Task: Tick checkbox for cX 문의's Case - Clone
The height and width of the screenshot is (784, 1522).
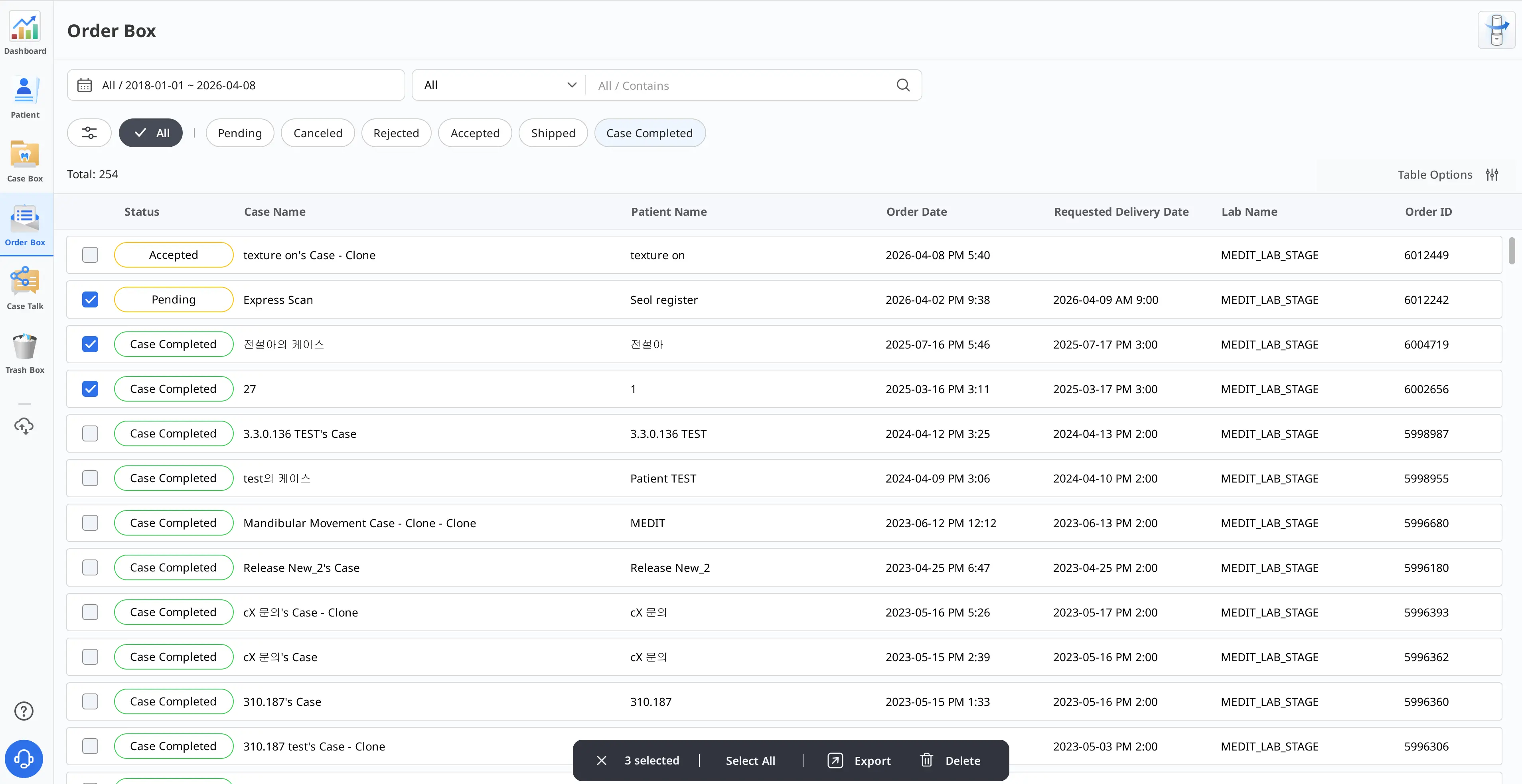Action: [x=91, y=612]
